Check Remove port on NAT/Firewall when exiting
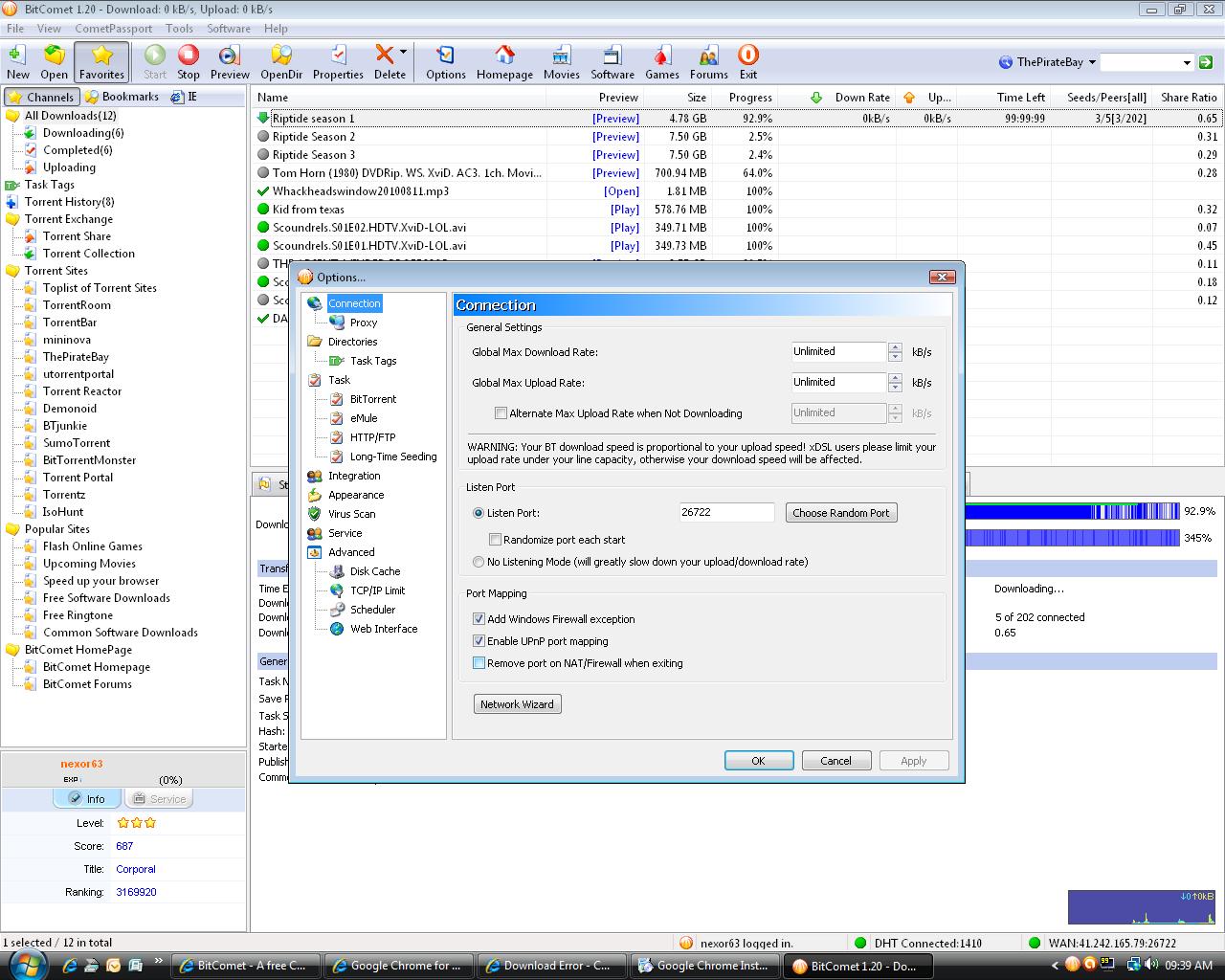The image size is (1225, 980). pyautogui.click(x=479, y=663)
